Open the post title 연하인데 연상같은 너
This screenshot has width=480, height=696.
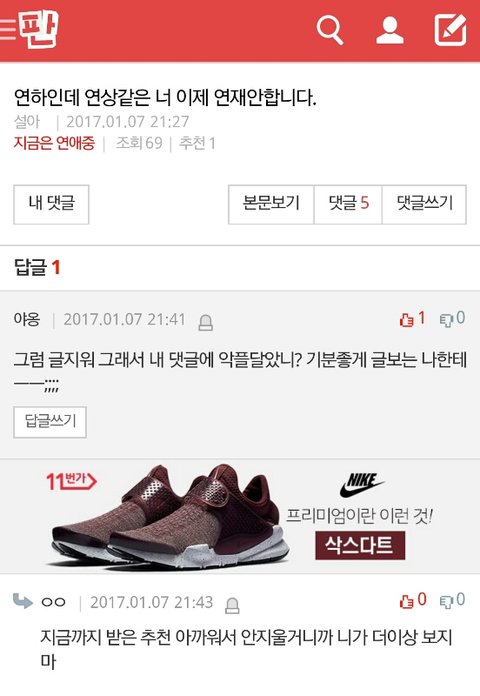pyautogui.click(x=165, y=98)
